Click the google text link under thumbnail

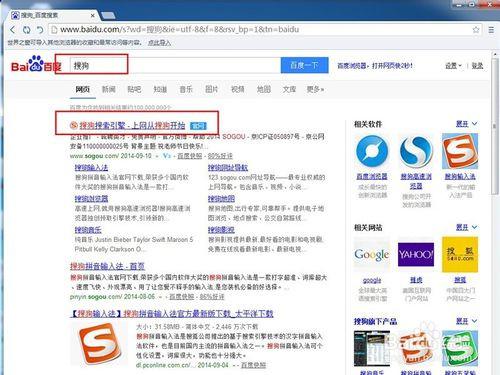click(x=372, y=280)
